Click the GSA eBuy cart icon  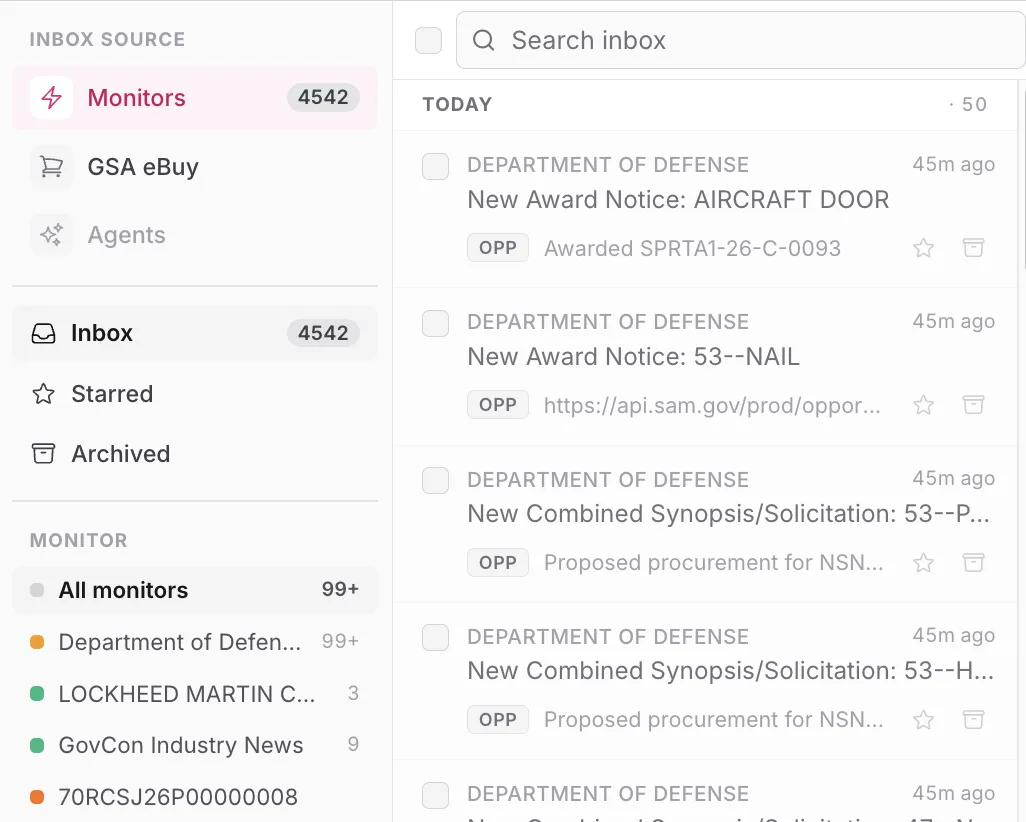(x=52, y=167)
